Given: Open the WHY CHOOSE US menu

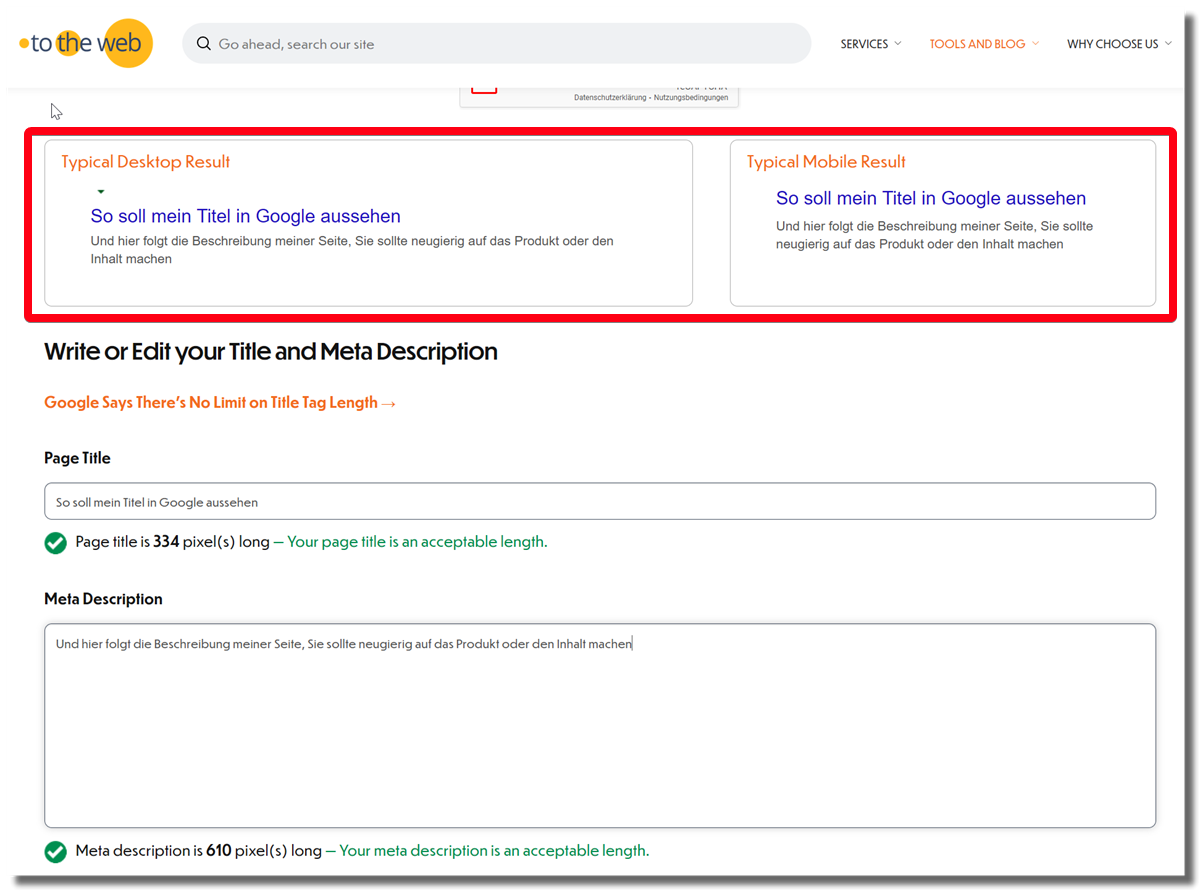Looking at the screenshot, I should click(1112, 44).
